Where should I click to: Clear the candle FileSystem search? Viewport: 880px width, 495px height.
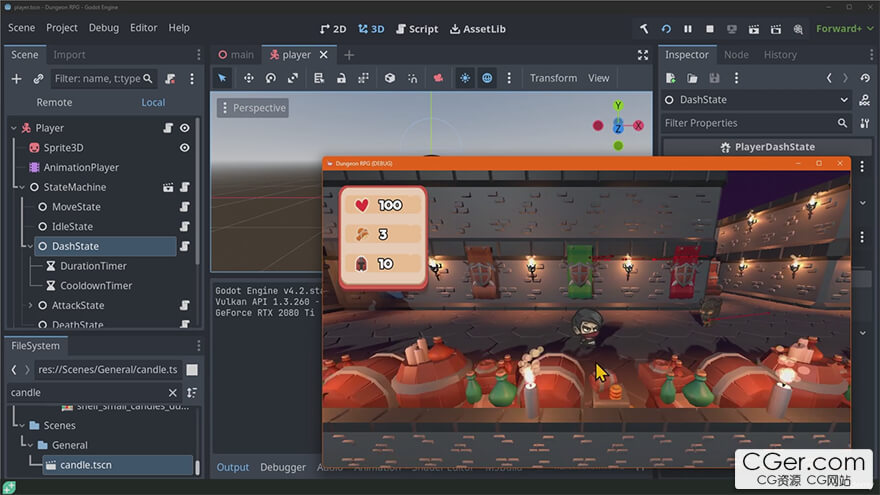tap(172, 393)
